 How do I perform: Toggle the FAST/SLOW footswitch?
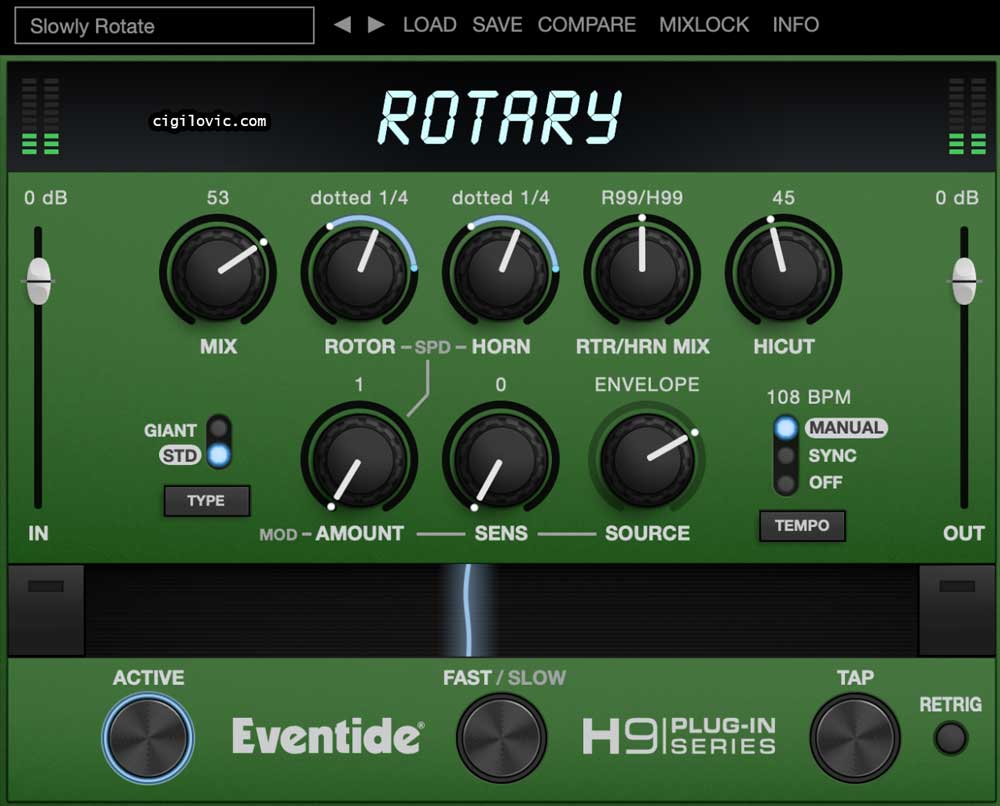click(x=502, y=735)
